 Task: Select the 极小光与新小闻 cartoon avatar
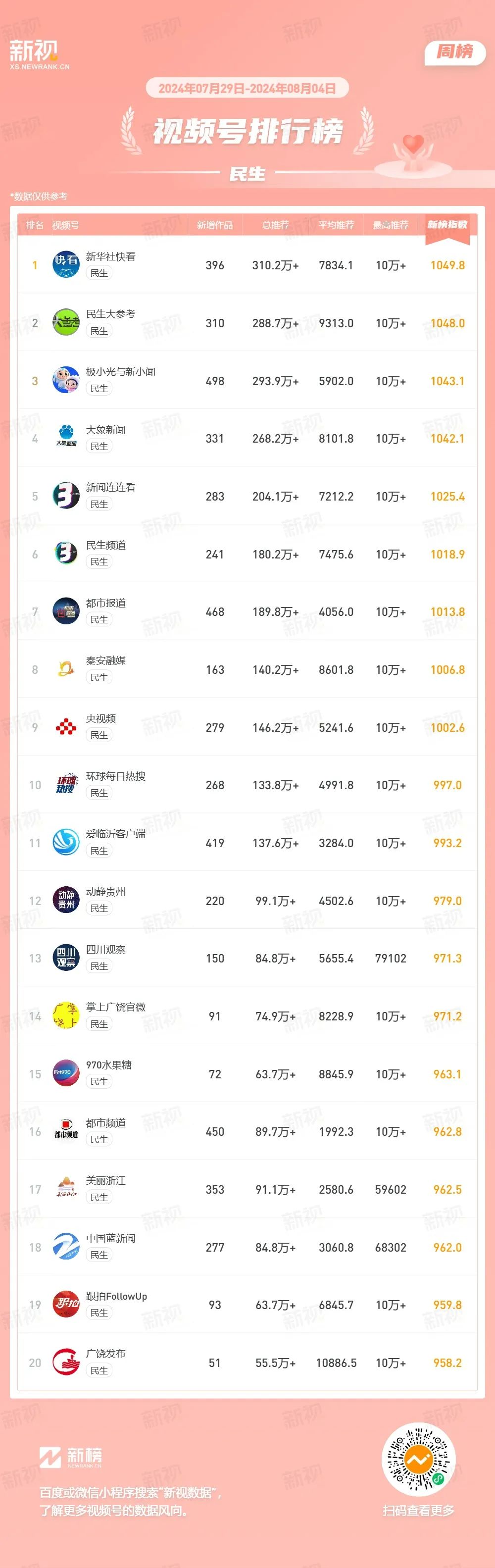click(x=66, y=380)
